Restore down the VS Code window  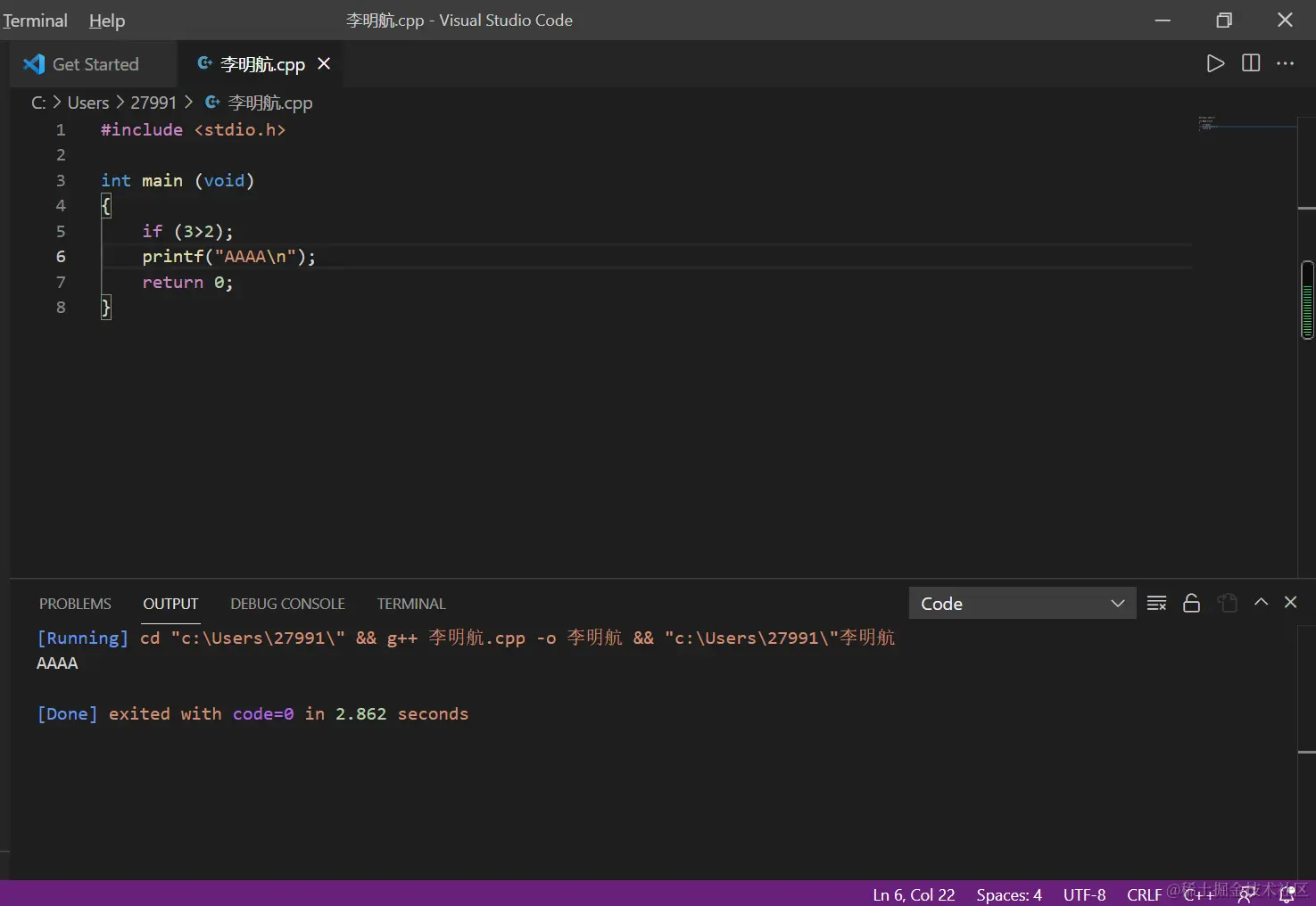pyautogui.click(x=1224, y=20)
